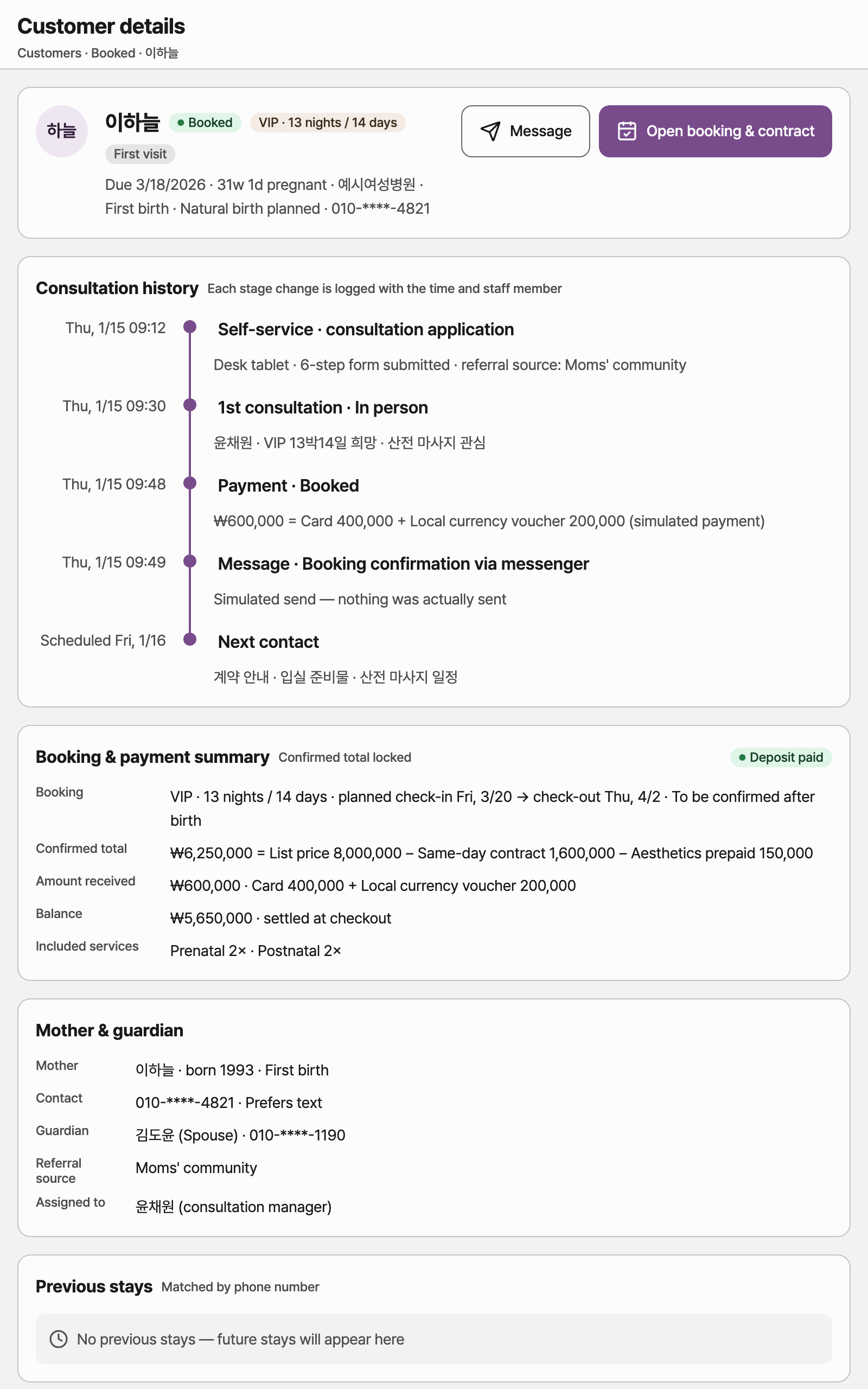Select the Self-service consultation application timeline dot
This screenshot has height=1389, width=868.
190,327
